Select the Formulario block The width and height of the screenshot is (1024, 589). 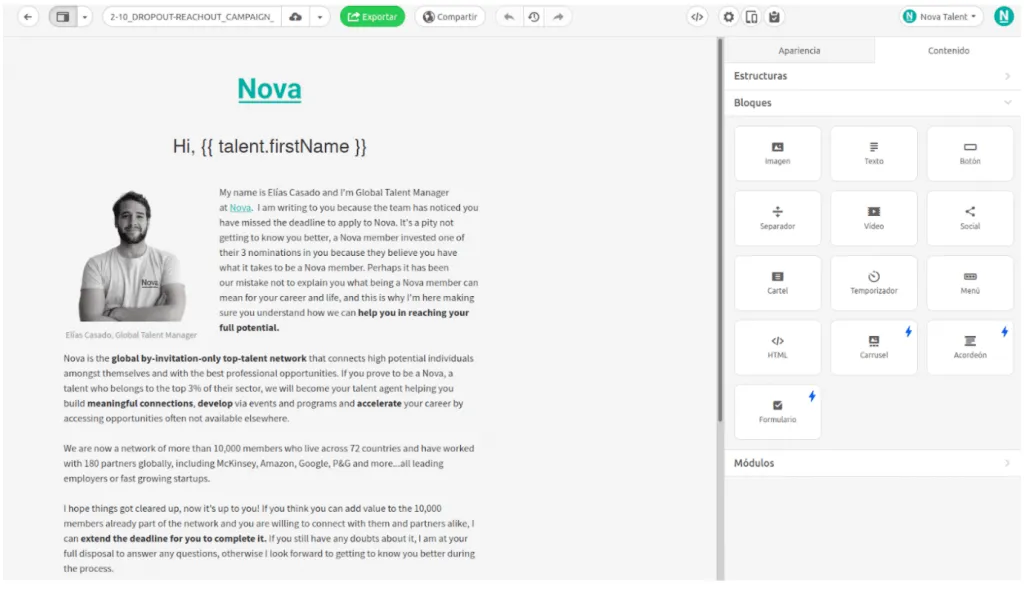[777, 412]
